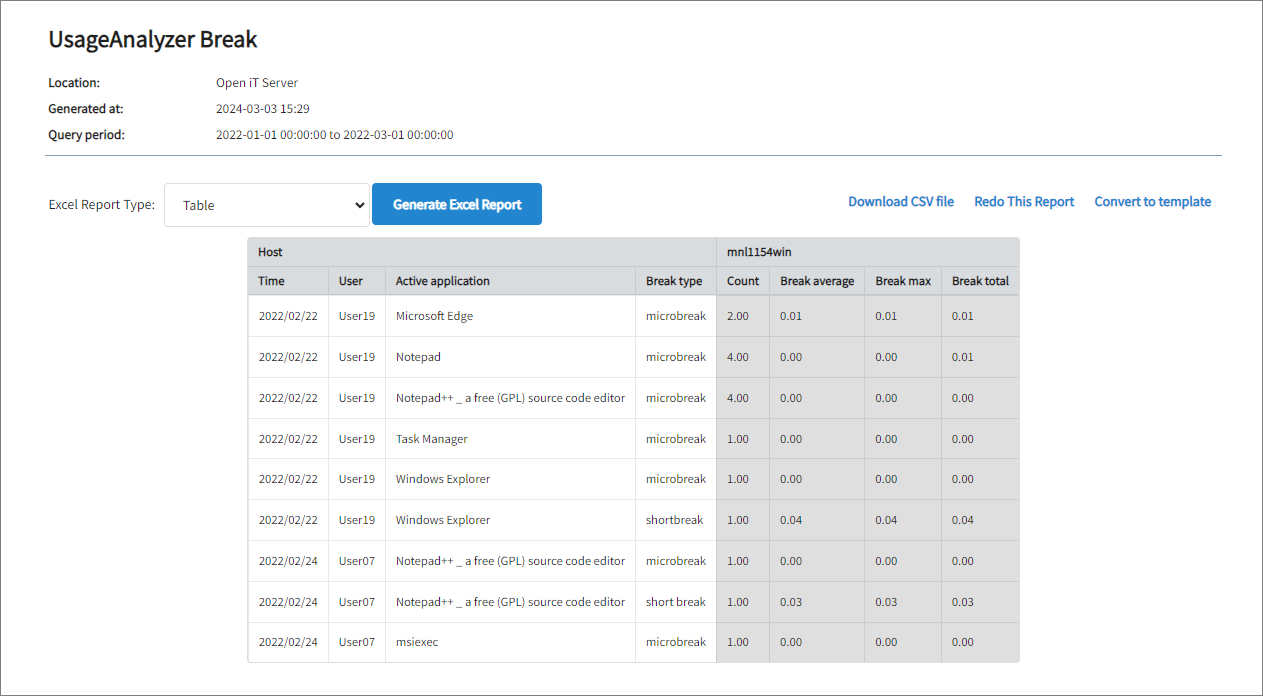Select the shortbreak cell for Windows Explorer
The image size is (1263, 696).
pyautogui.click(x=674, y=520)
